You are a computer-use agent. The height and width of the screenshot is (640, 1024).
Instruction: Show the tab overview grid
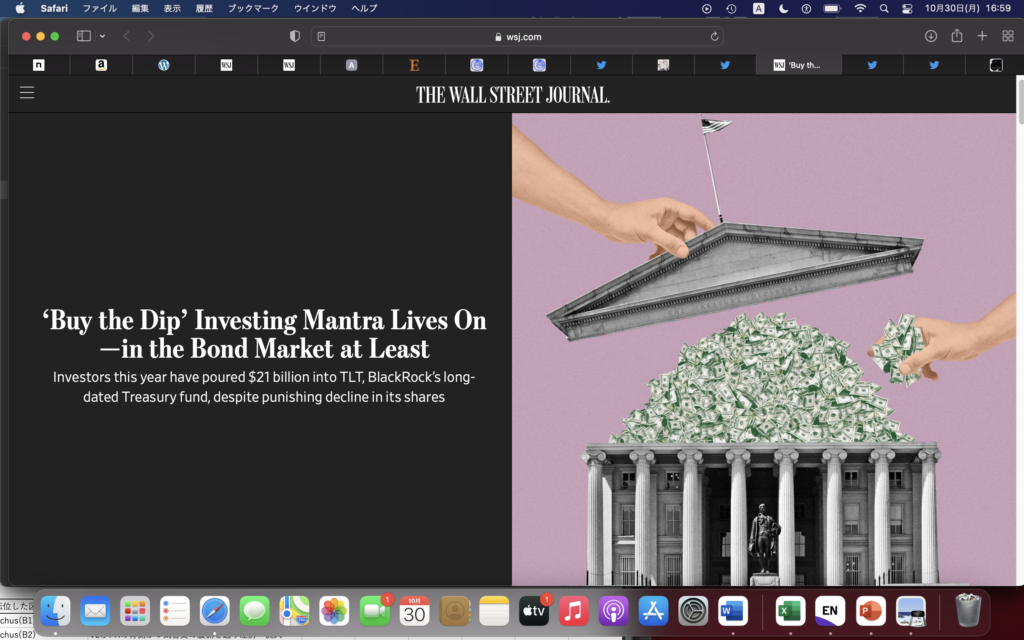pyautogui.click(x=1007, y=36)
